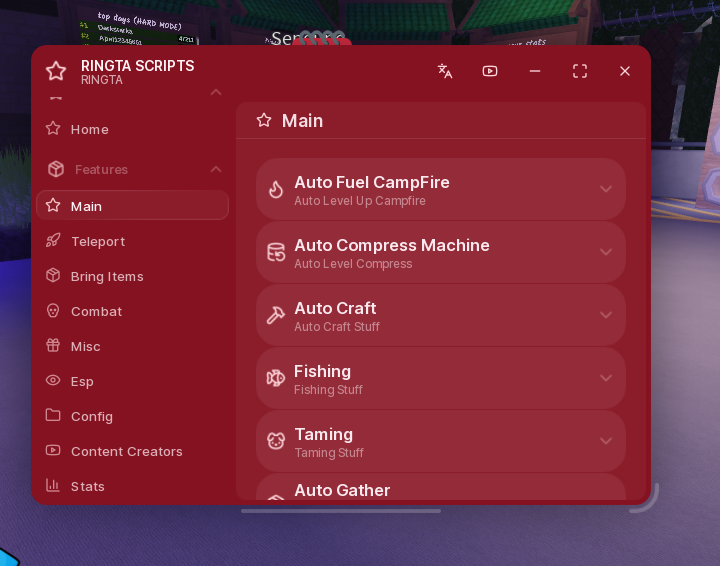
Task: Open the Content Creators tab
Action: point(132,451)
